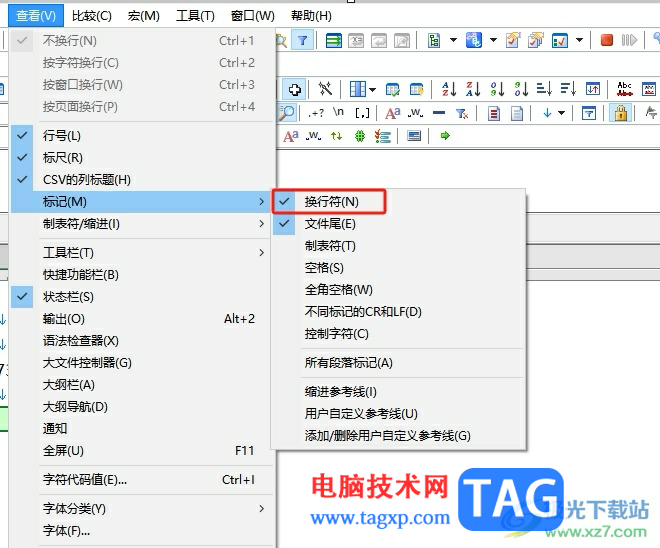Select 输出(O) menu item
660x548 pixels.
(142, 319)
